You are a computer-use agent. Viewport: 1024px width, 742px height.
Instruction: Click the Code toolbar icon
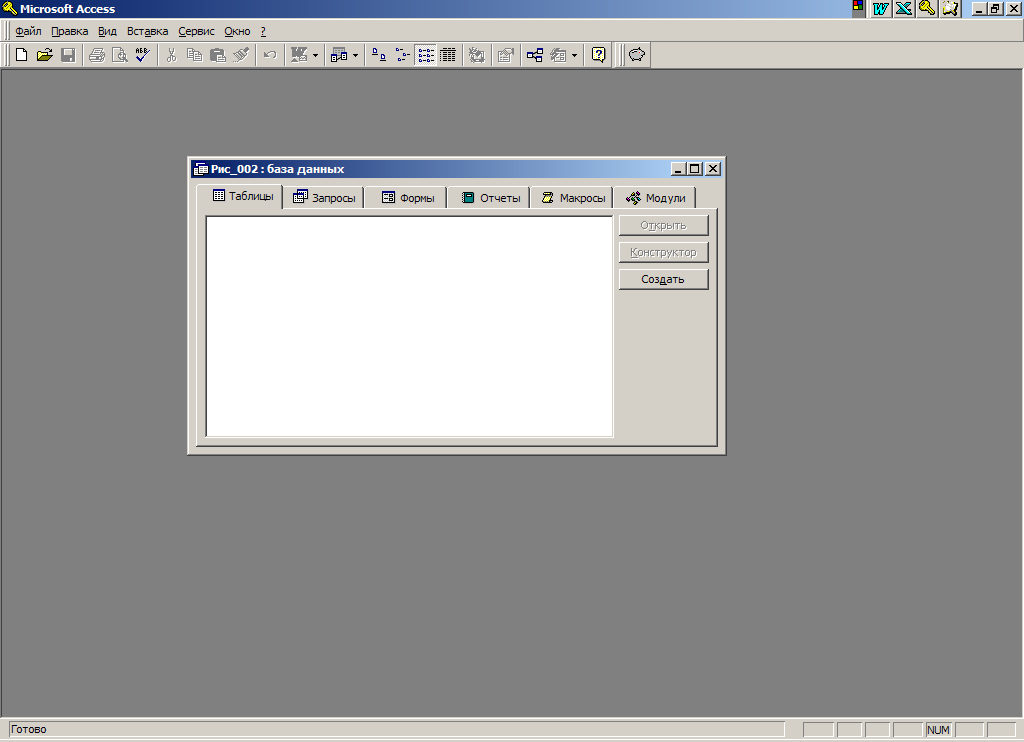pos(477,55)
